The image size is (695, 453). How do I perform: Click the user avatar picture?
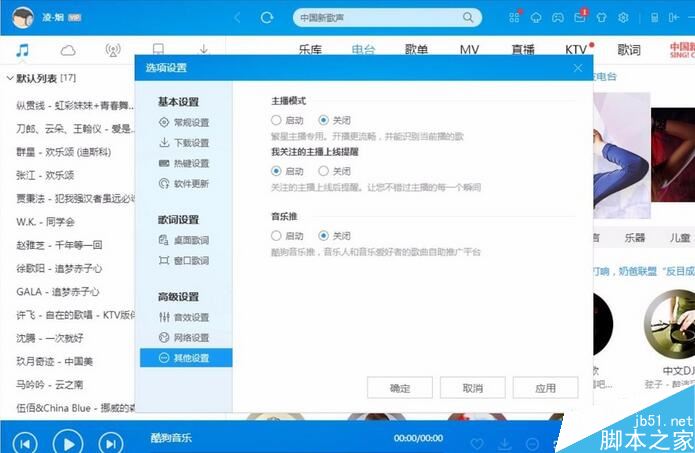pos(23,18)
